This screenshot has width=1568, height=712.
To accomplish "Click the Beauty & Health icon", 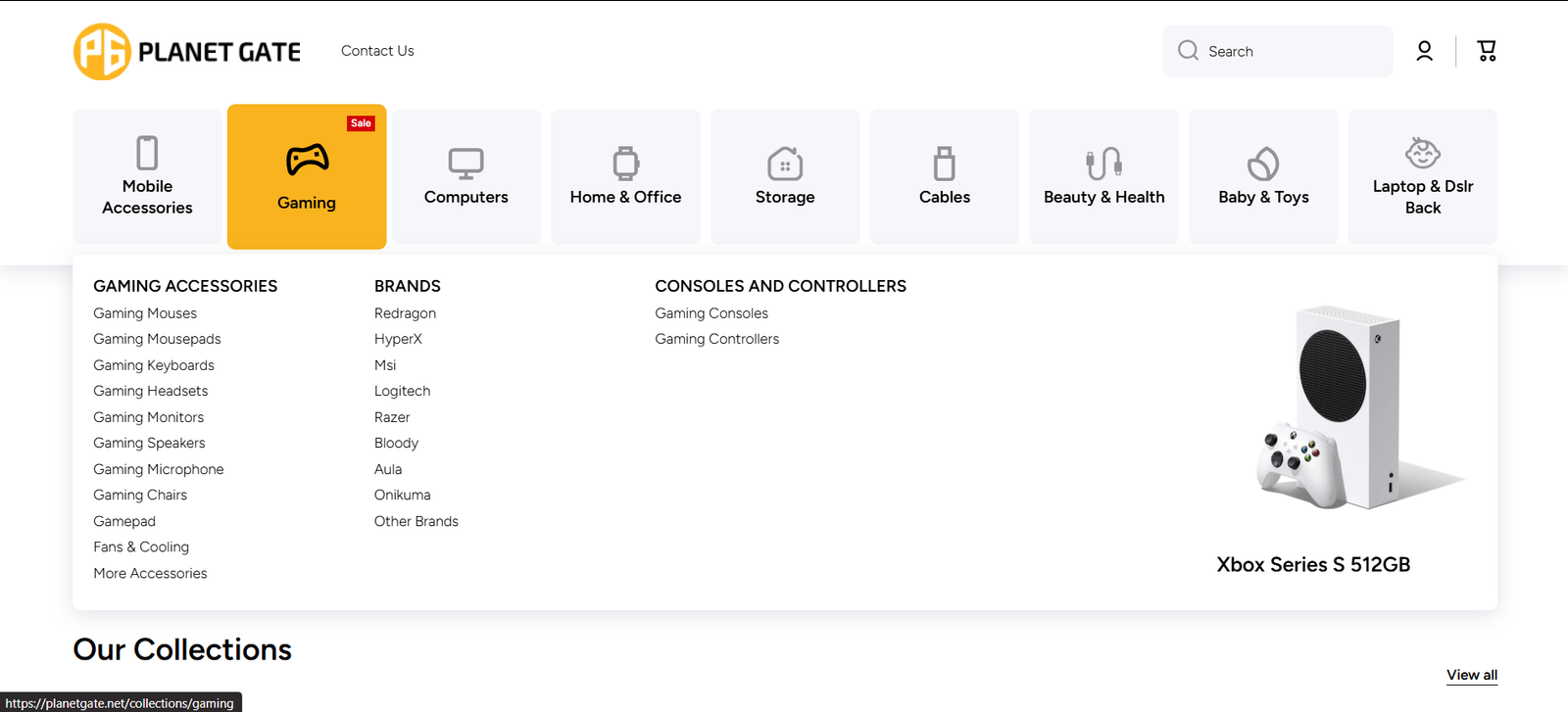I will pyautogui.click(x=1104, y=164).
